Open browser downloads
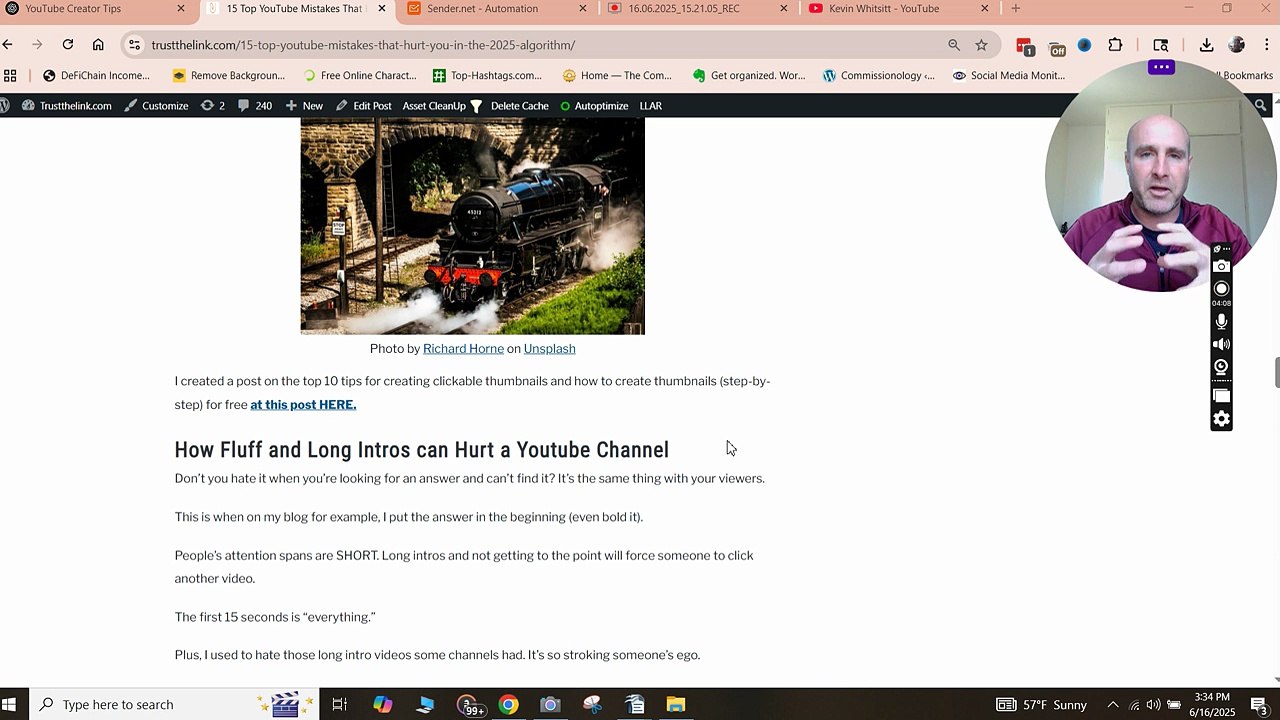Viewport: 1280px width, 720px height. pyautogui.click(x=1206, y=45)
